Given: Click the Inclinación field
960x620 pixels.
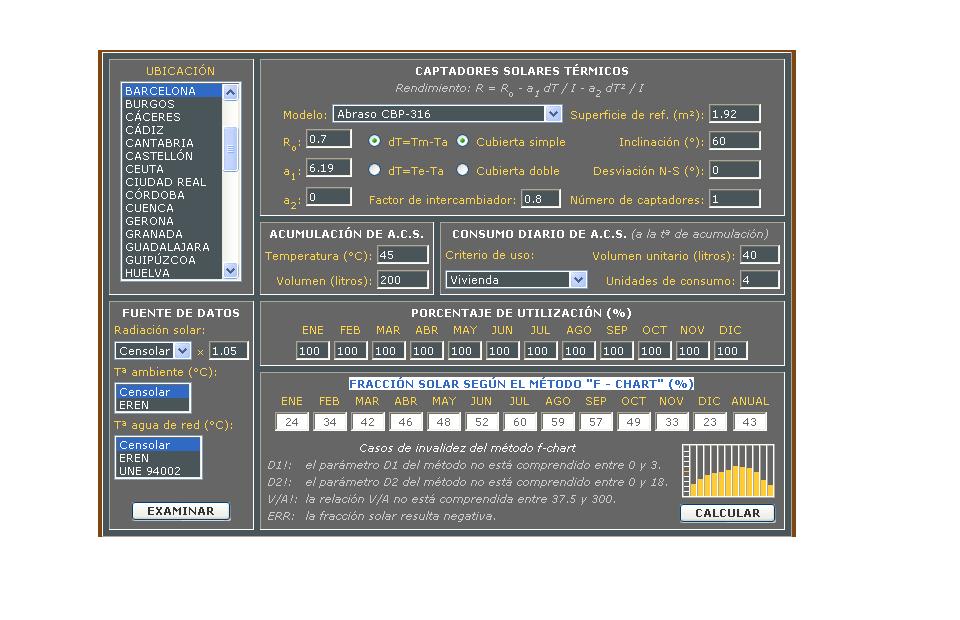Looking at the screenshot, I should tap(735, 141).
